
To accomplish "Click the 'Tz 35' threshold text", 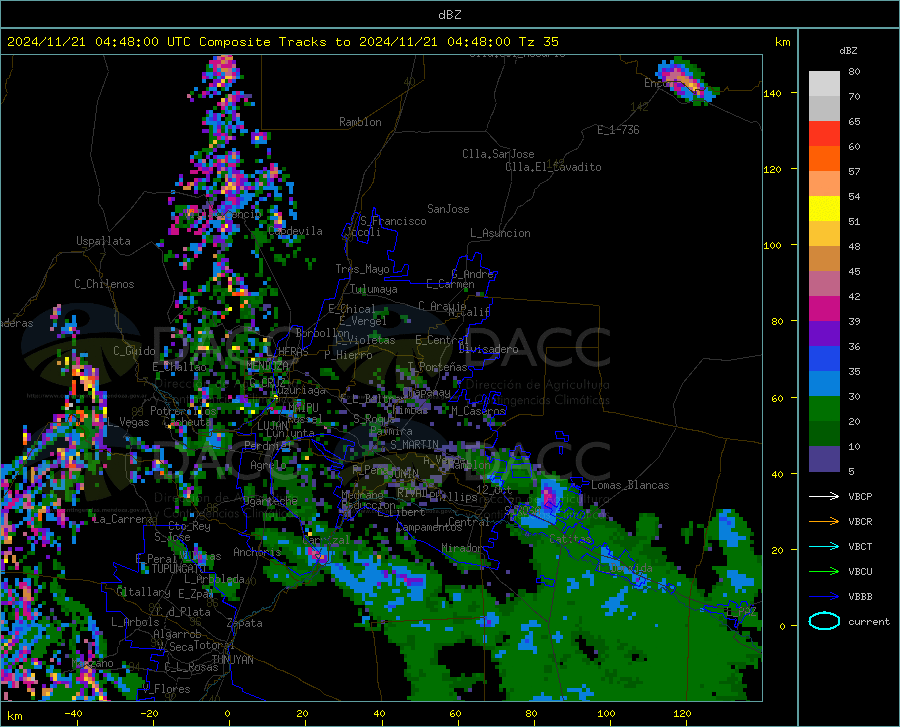I will pos(538,42).
